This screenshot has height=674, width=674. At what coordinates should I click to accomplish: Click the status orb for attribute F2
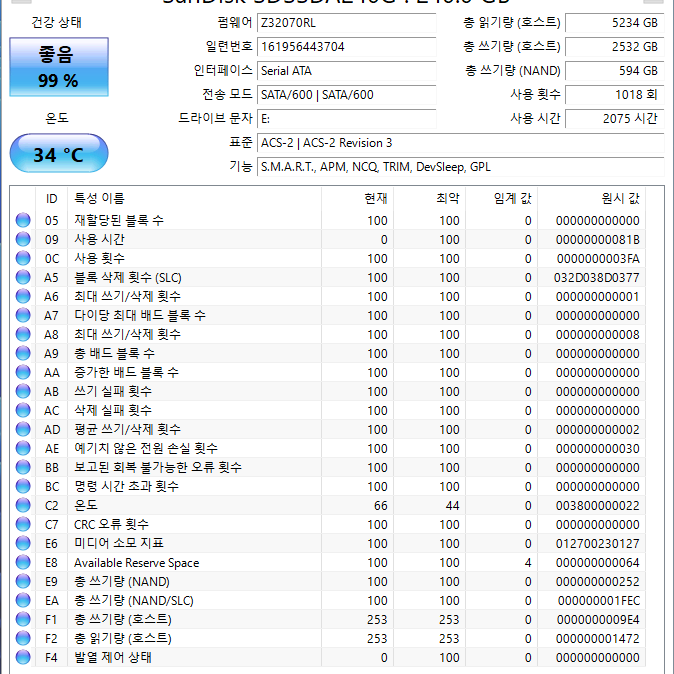[x=23, y=638]
